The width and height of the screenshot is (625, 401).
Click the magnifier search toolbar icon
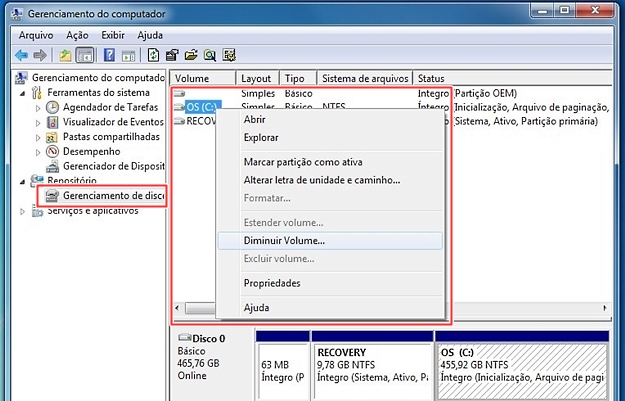click(210, 55)
